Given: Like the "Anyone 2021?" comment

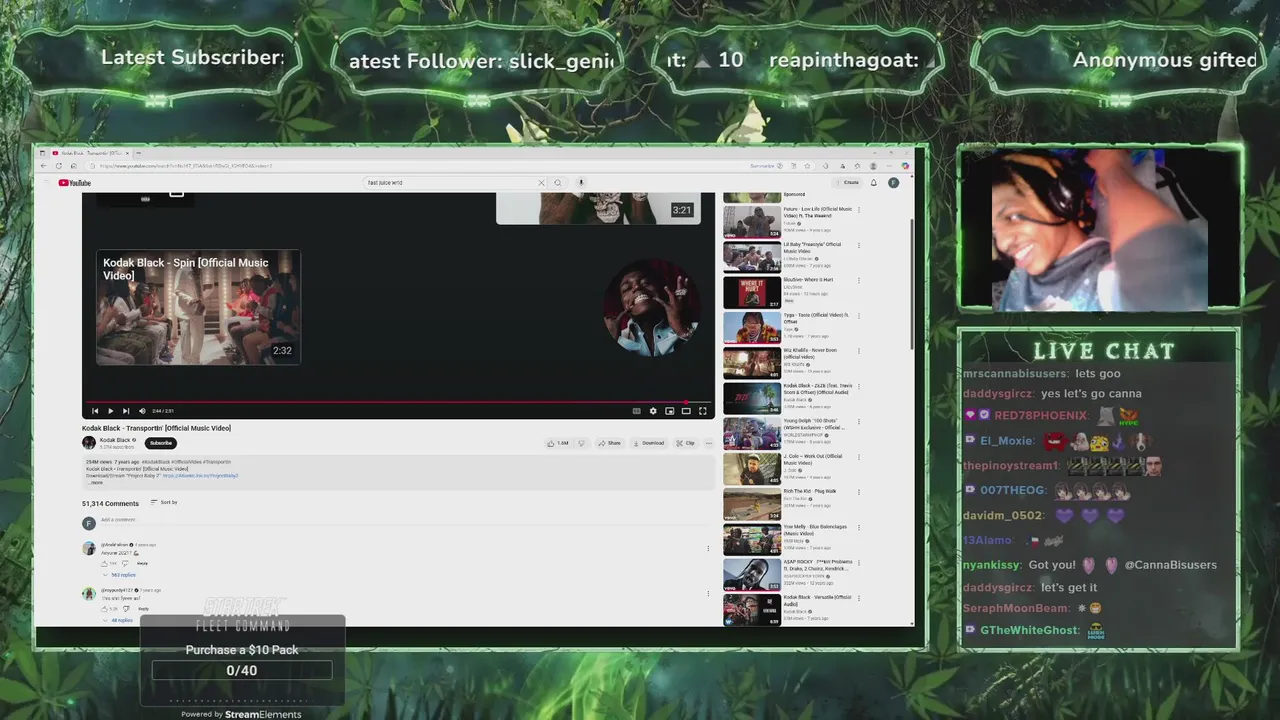Looking at the screenshot, I should 105,563.
